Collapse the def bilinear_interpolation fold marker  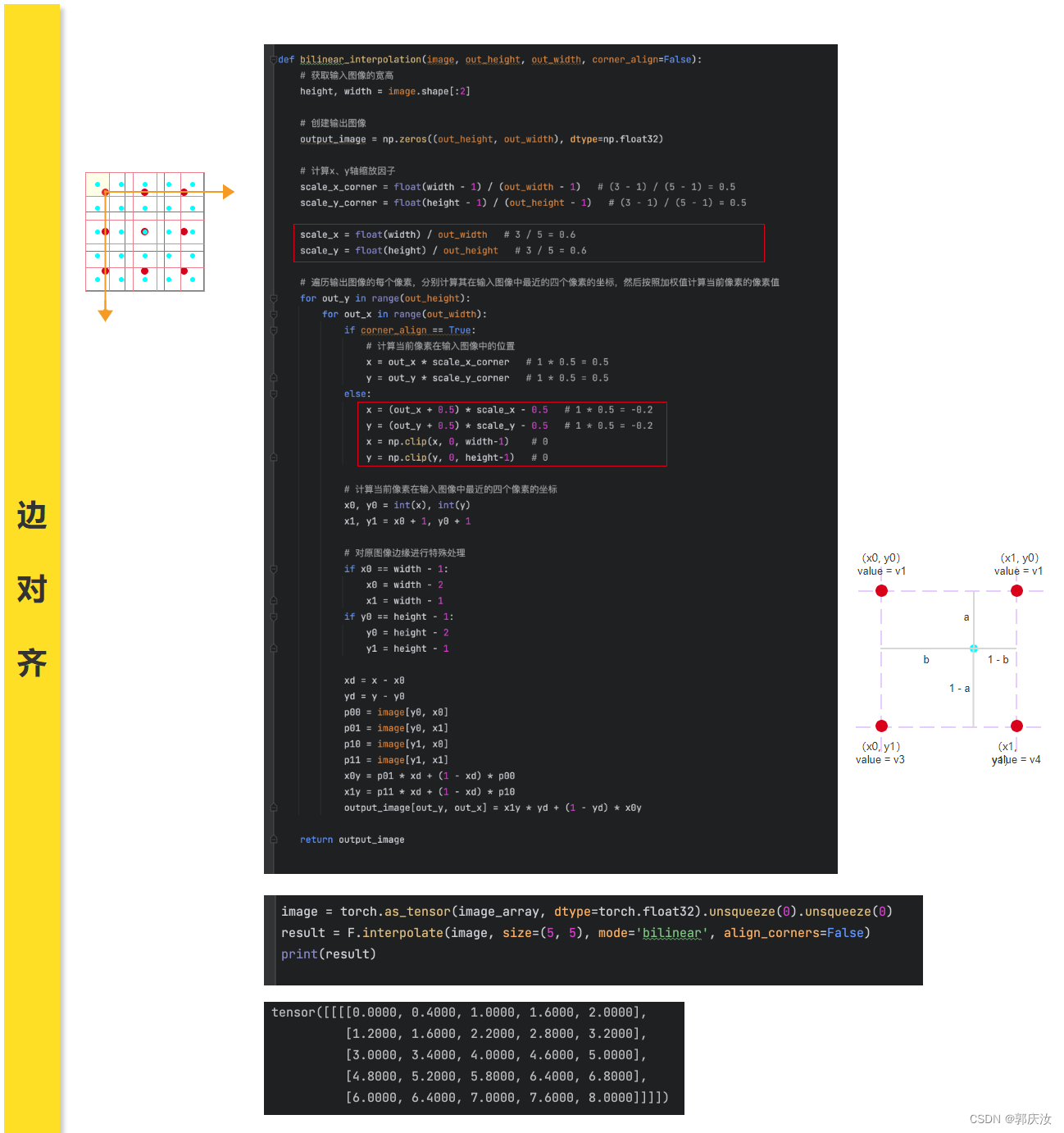click(274, 60)
